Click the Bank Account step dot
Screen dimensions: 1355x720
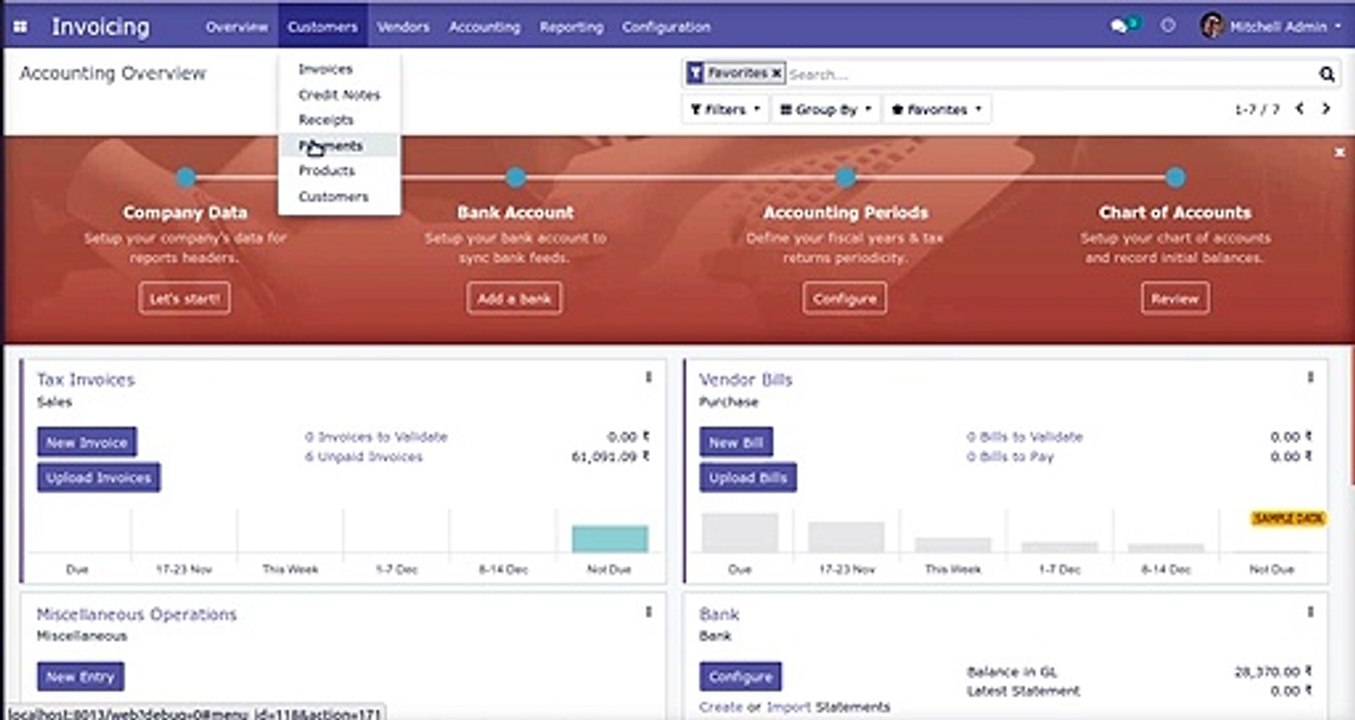point(515,178)
